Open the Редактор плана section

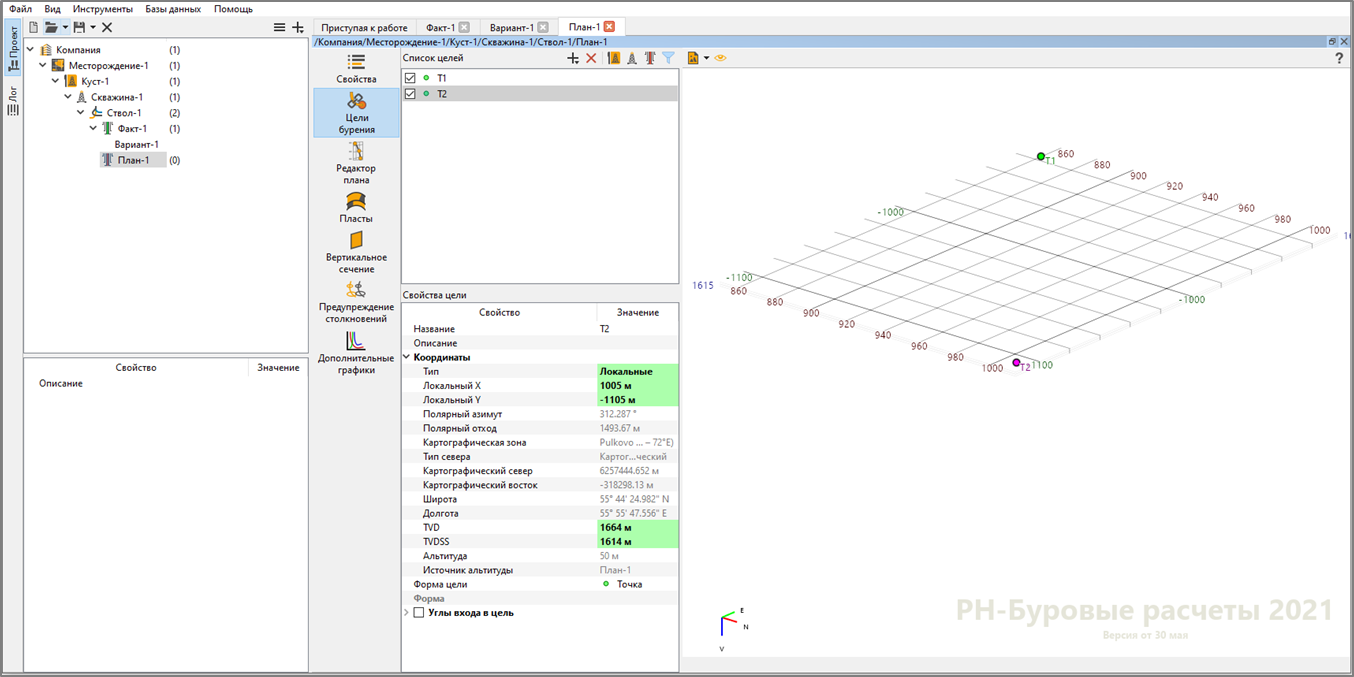coord(356,163)
